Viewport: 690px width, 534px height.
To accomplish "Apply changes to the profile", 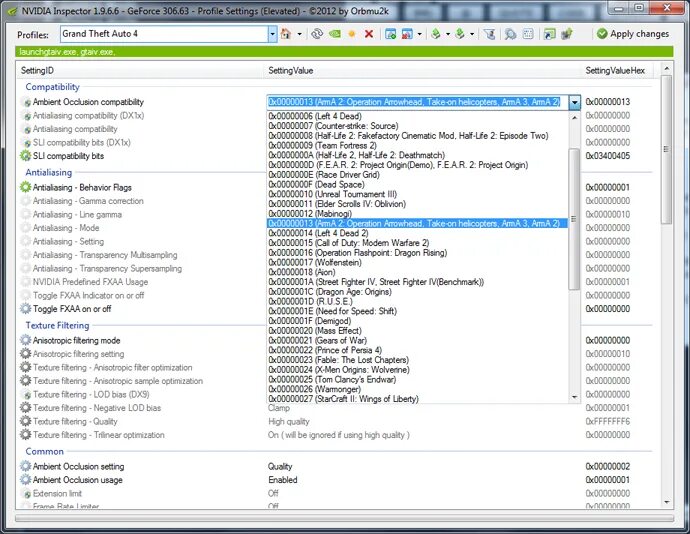I will (633, 34).
